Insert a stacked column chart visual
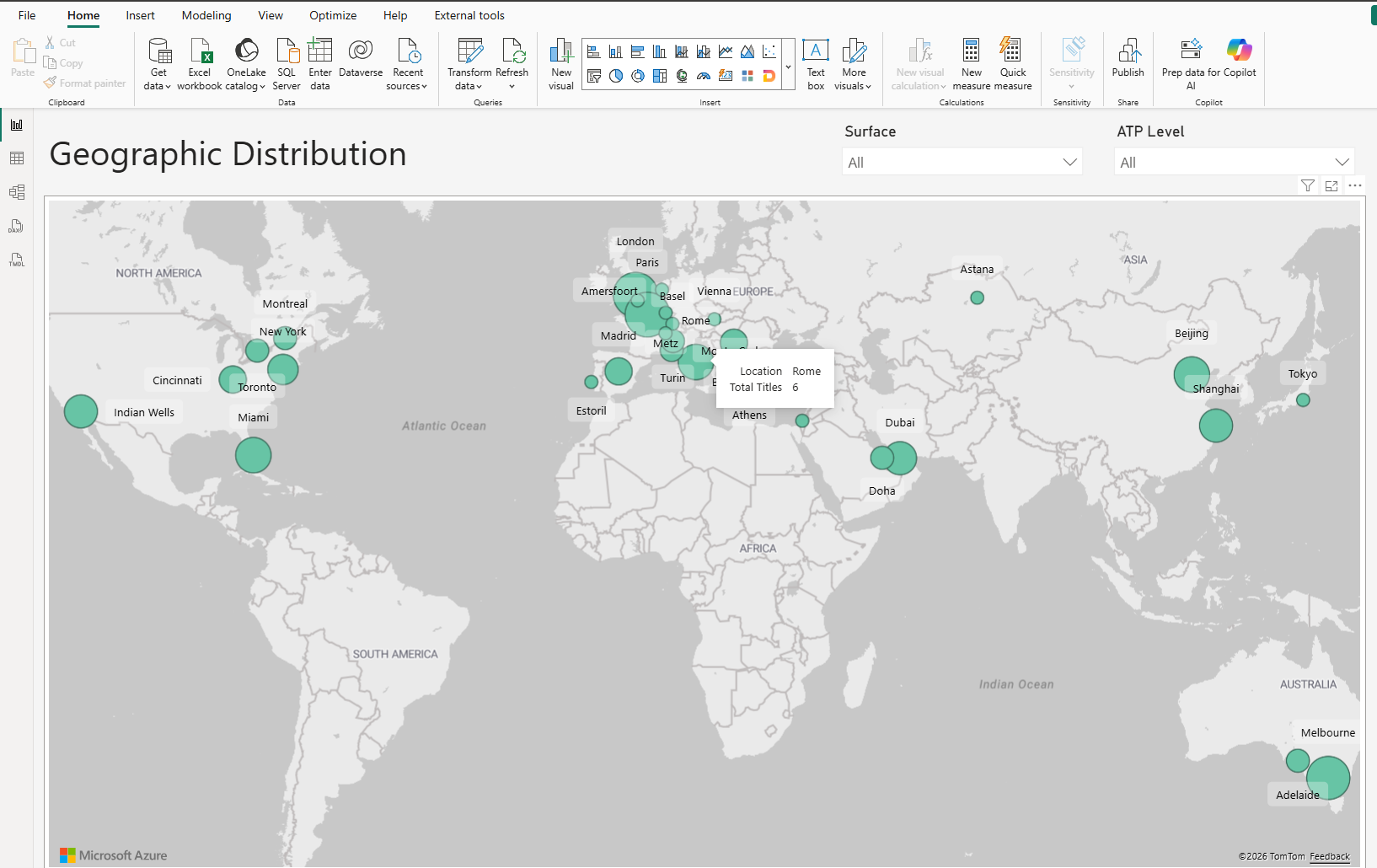This screenshot has width=1377, height=868. pos(616,52)
